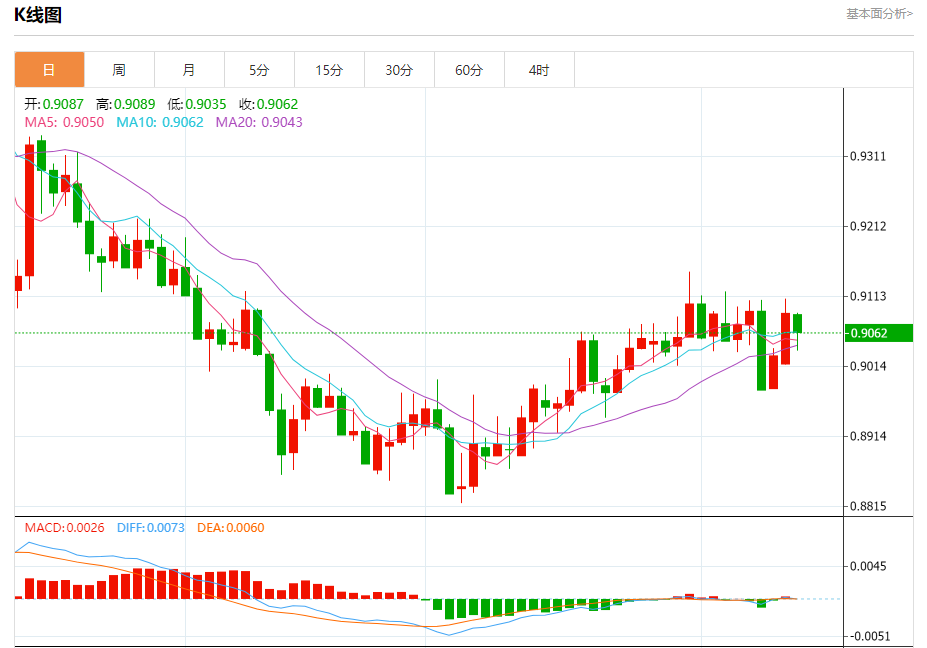The width and height of the screenshot is (927, 648).
Task: Open the 30分 interval tab
Action: tap(399, 70)
